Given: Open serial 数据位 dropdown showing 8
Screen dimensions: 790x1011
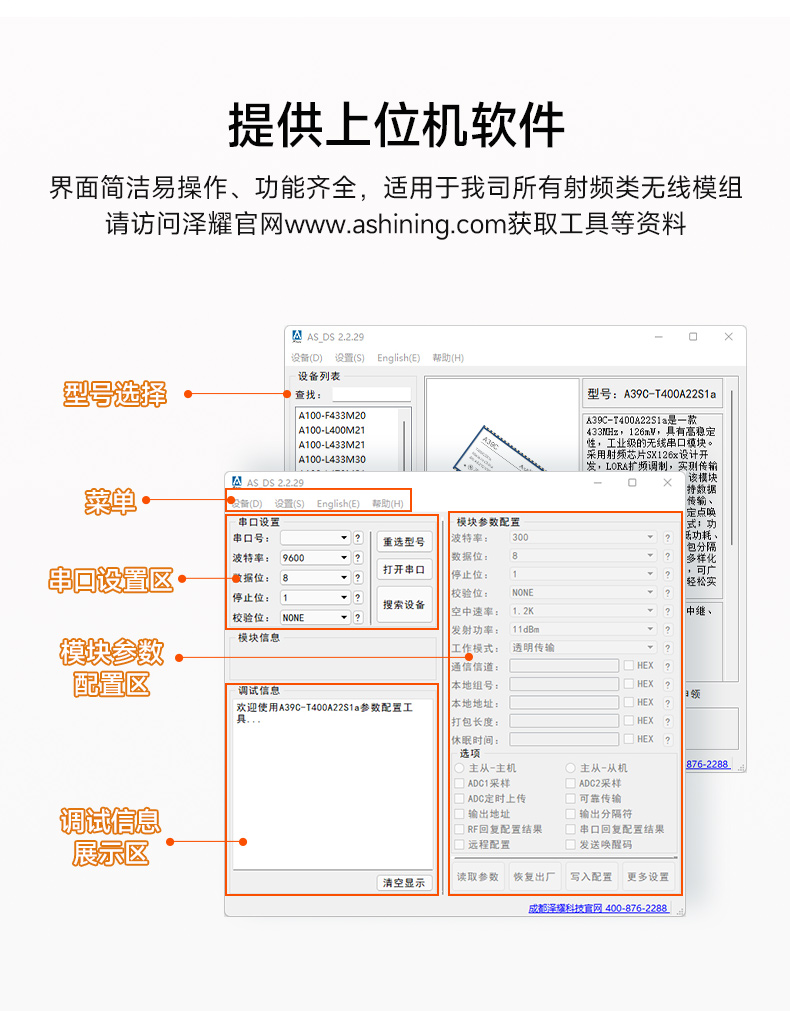Looking at the screenshot, I should (x=315, y=578).
